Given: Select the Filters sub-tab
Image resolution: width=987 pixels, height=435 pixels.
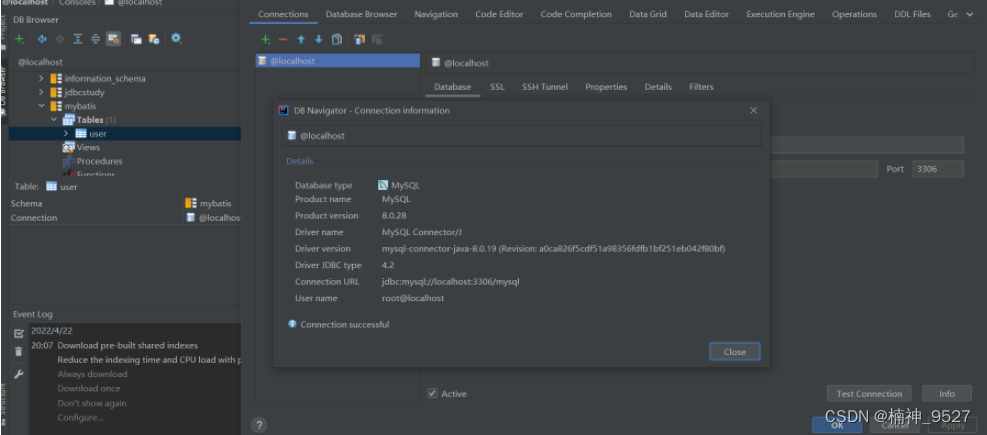Looking at the screenshot, I should [x=701, y=87].
